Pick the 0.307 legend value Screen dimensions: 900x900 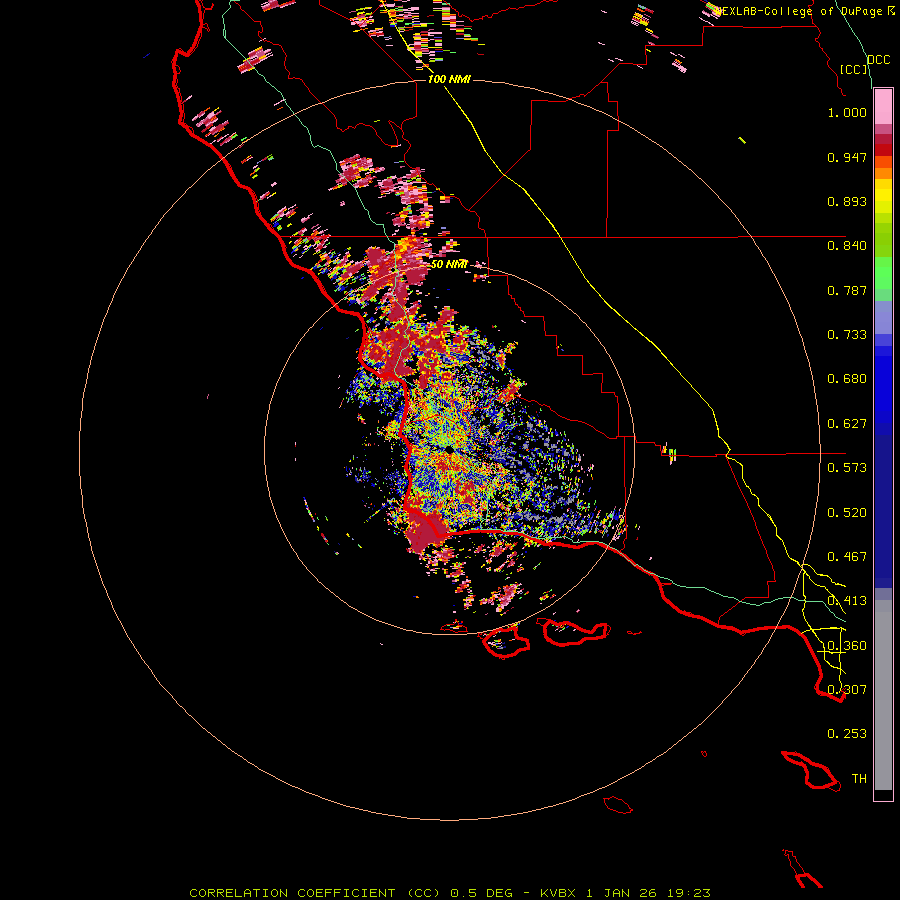tap(847, 690)
